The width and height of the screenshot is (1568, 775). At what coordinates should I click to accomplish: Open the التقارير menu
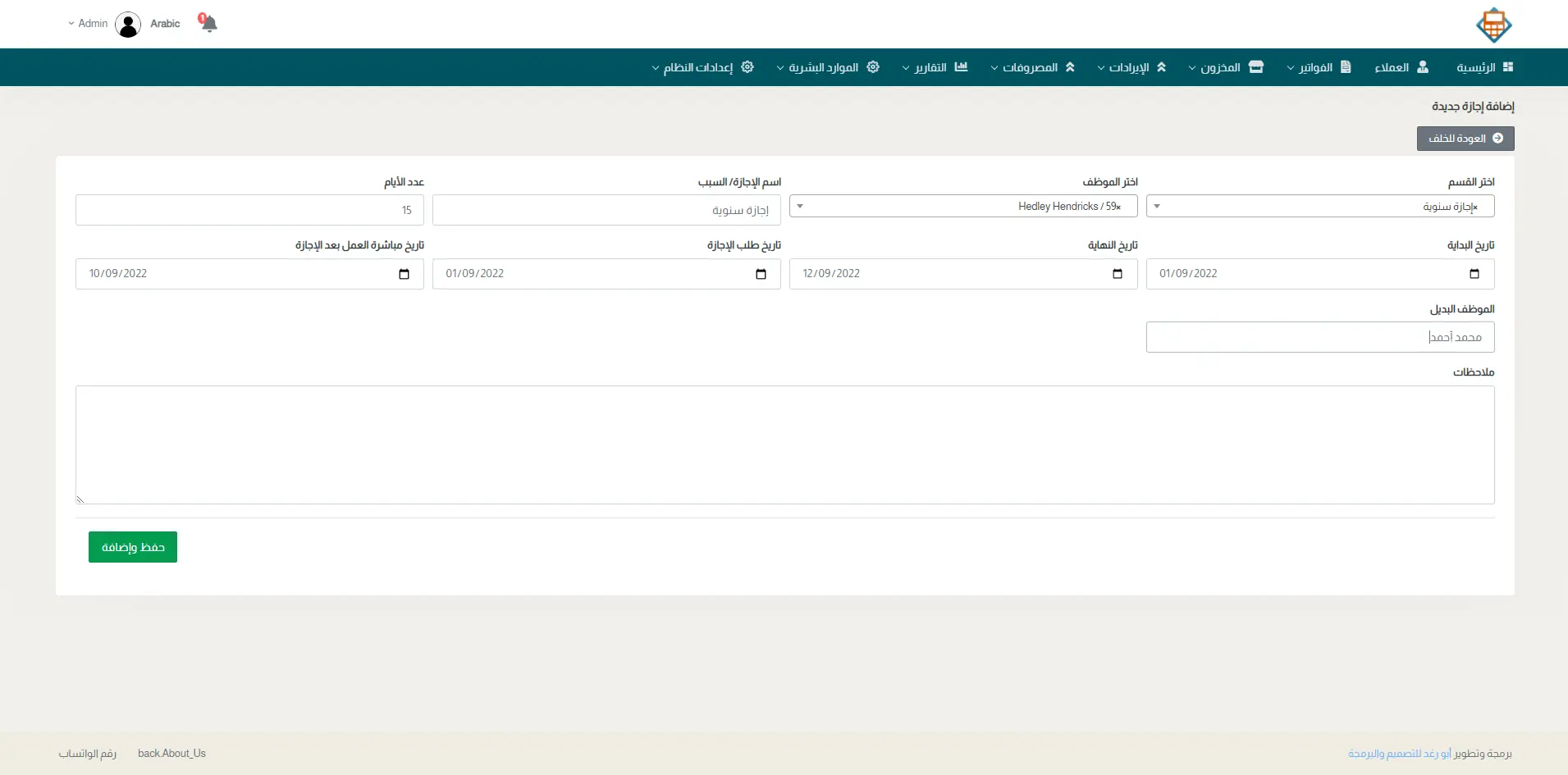(935, 67)
